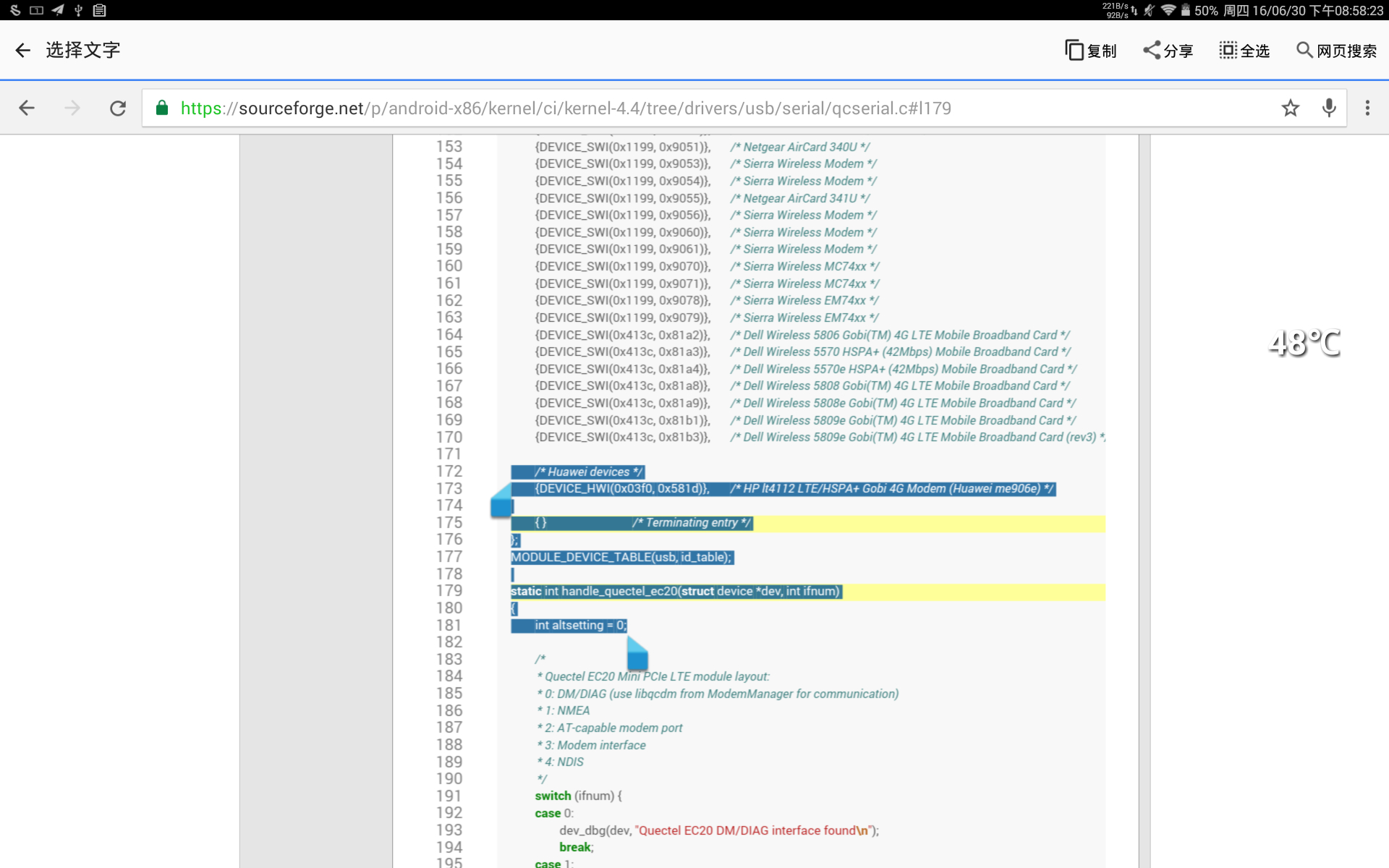Tap Wi-Fi icon in status bar
This screenshot has height=868, width=1389.
pos(1168,10)
